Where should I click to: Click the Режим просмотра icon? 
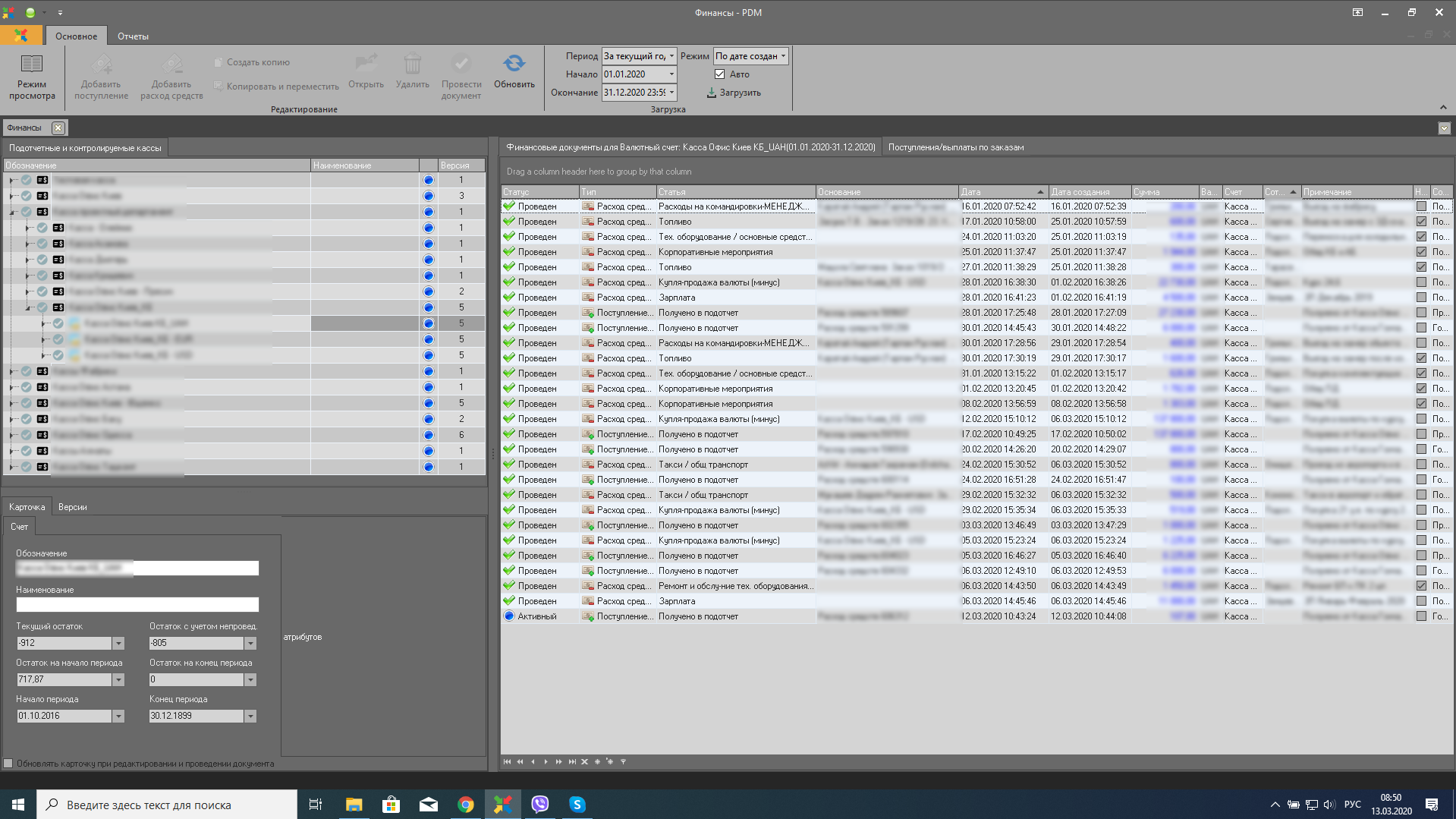[x=32, y=64]
